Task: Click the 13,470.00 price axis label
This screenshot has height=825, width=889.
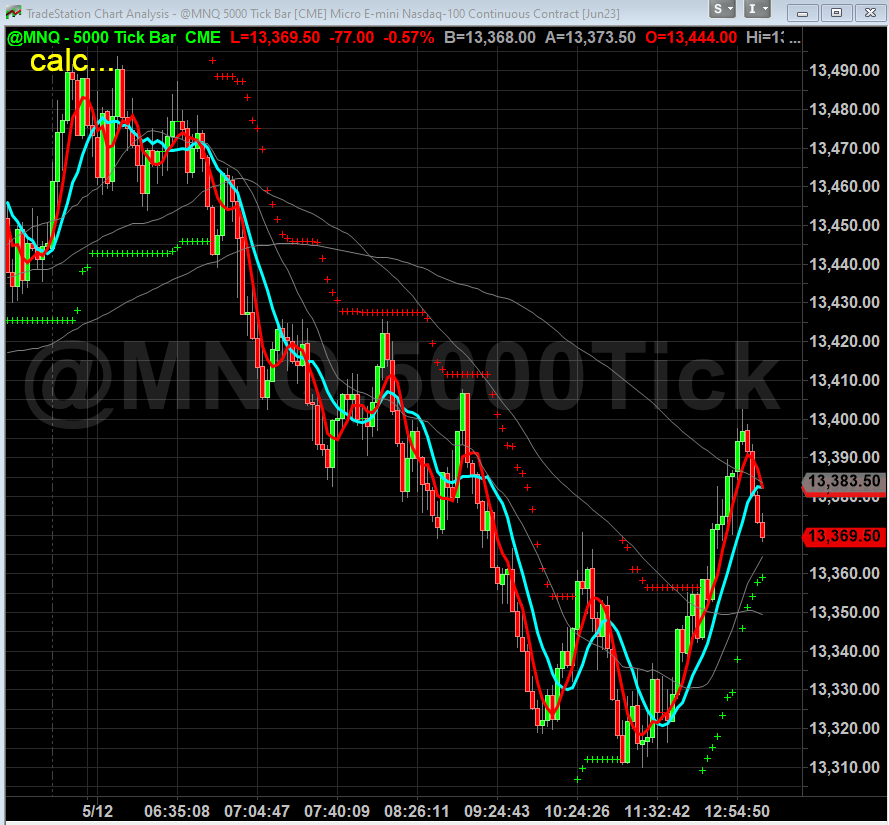Action: tap(844, 148)
